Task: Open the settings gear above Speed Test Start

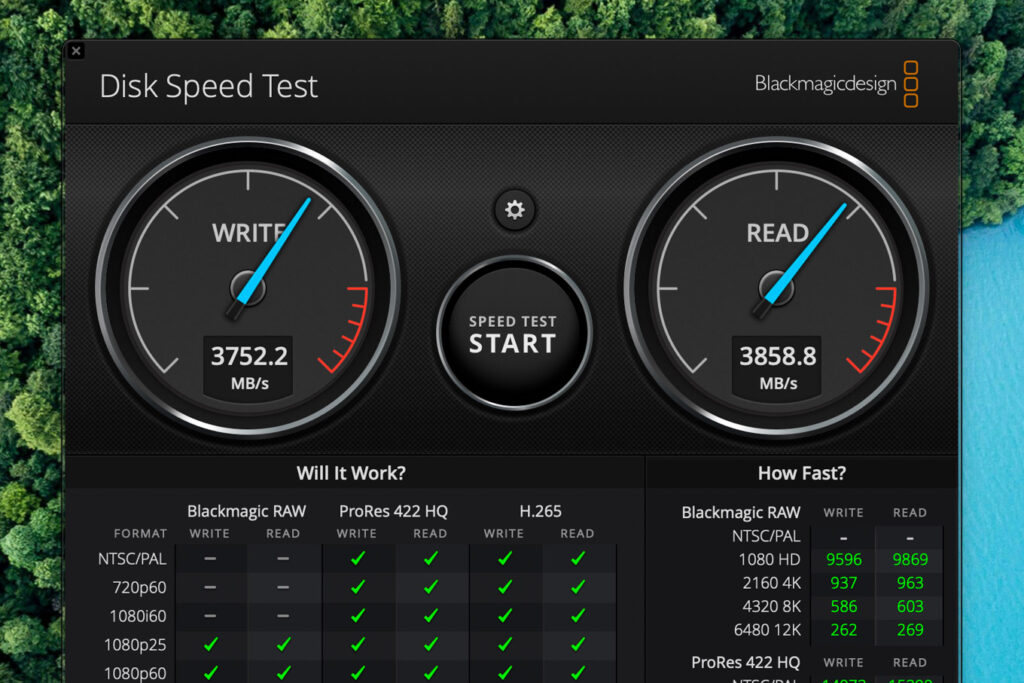Action: click(x=515, y=210)
